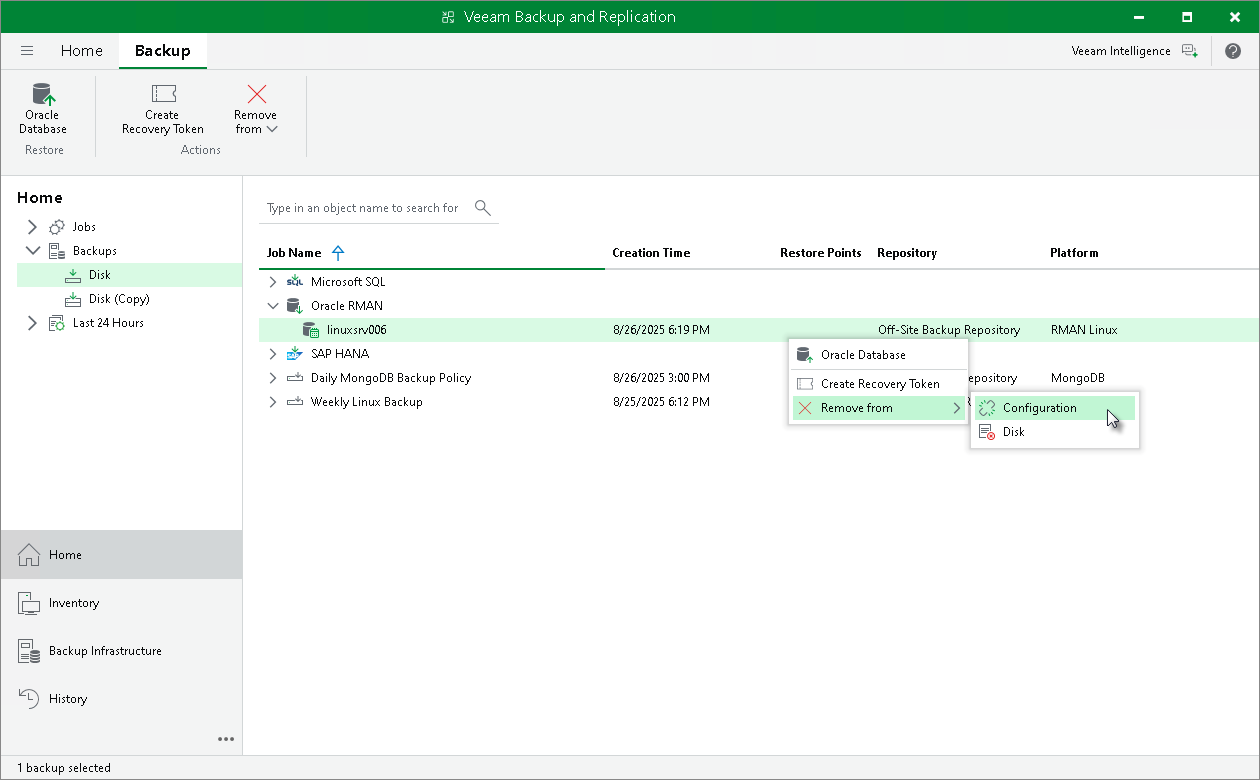Screen dimensions: 1260x780
Task: Select Create Recovery Token in context menu
Action: click(879, 384)
